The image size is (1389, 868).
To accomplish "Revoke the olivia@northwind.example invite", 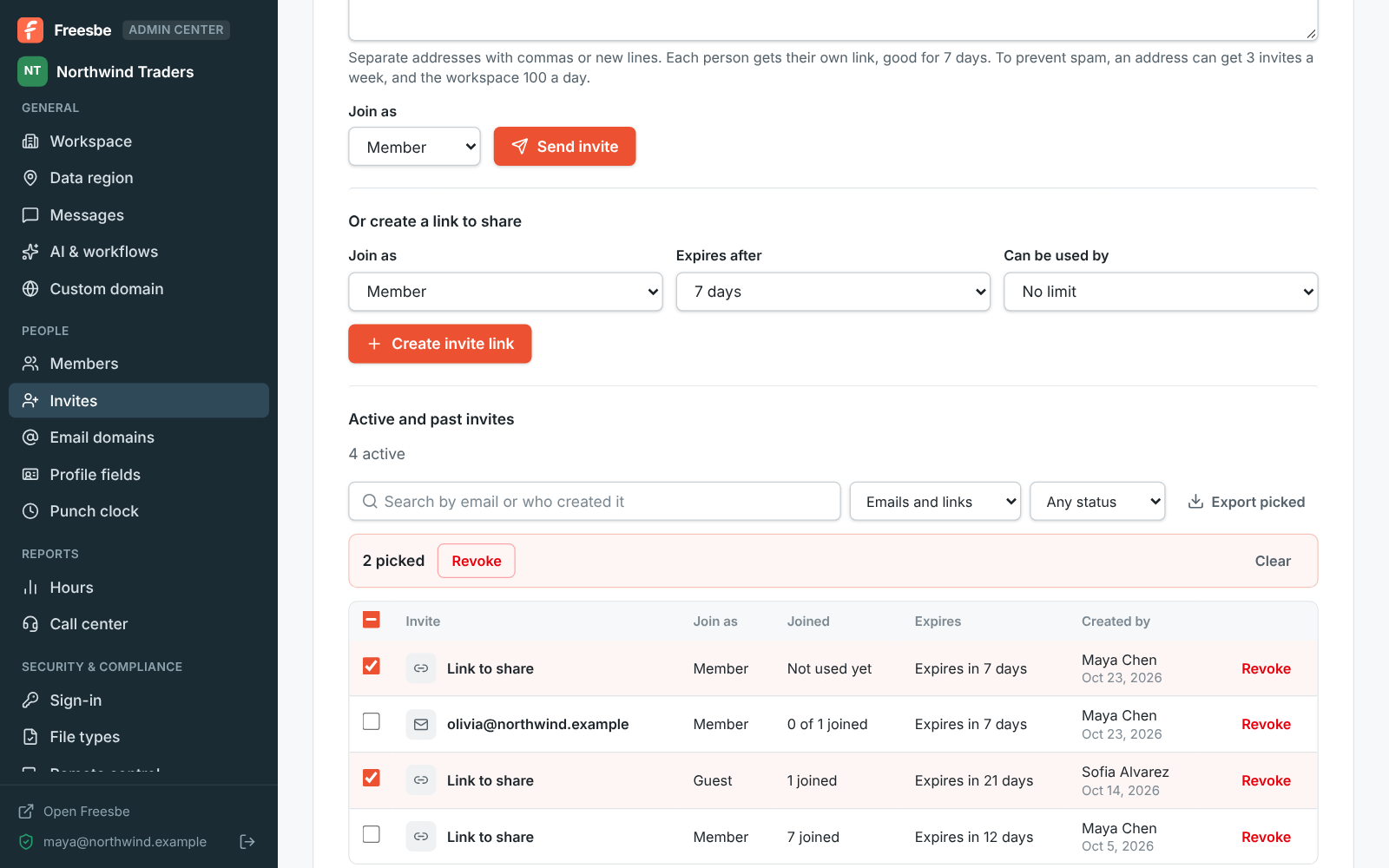I will 1266,724.
